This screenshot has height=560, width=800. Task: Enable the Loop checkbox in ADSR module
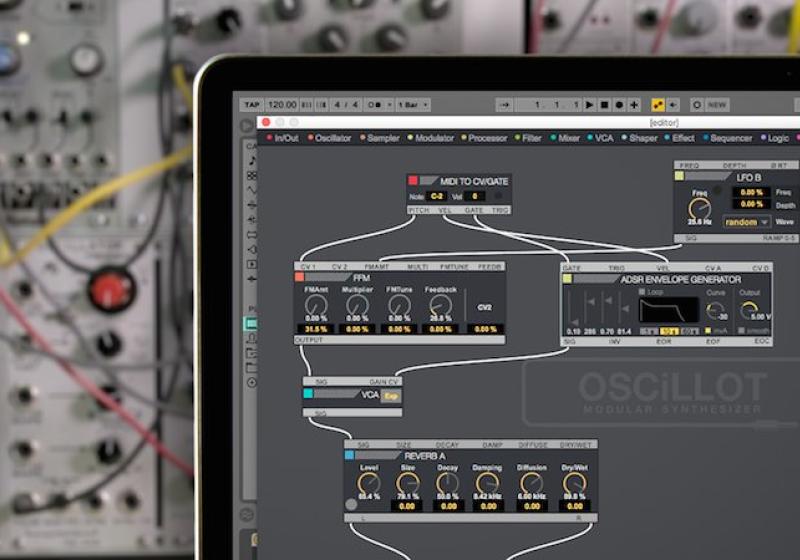click(642, 292)
